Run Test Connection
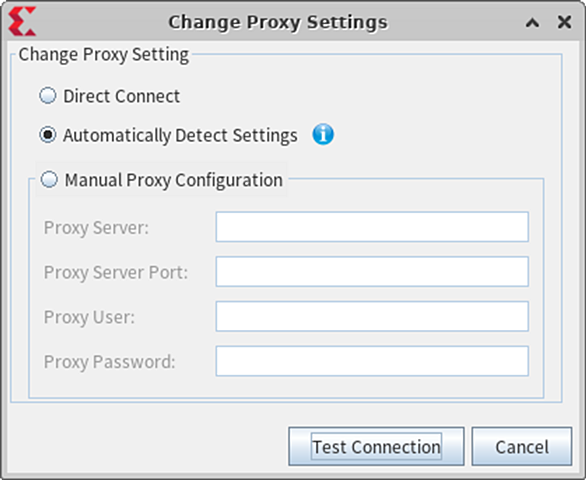The image size is (586, 480). tap(376, 446)
